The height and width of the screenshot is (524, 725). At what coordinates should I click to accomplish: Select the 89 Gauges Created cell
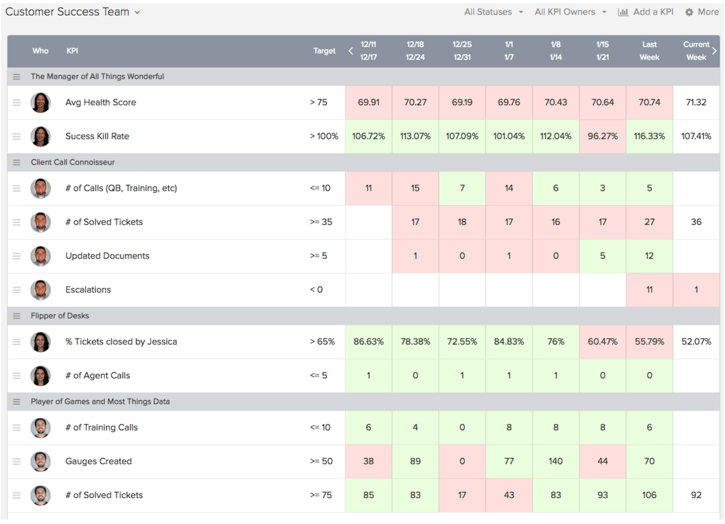(415, 461)
